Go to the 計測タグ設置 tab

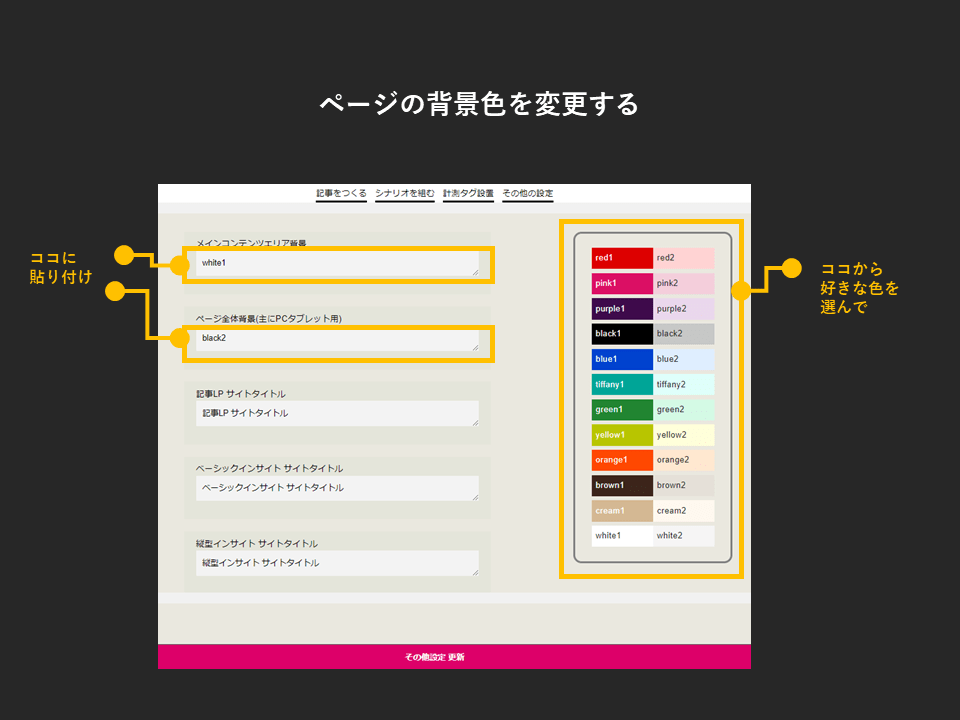(x=468, y=193)
